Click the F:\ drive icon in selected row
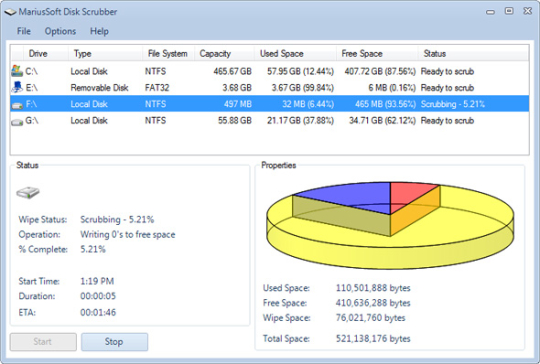 pyautogui.click(x=17, y=105)
